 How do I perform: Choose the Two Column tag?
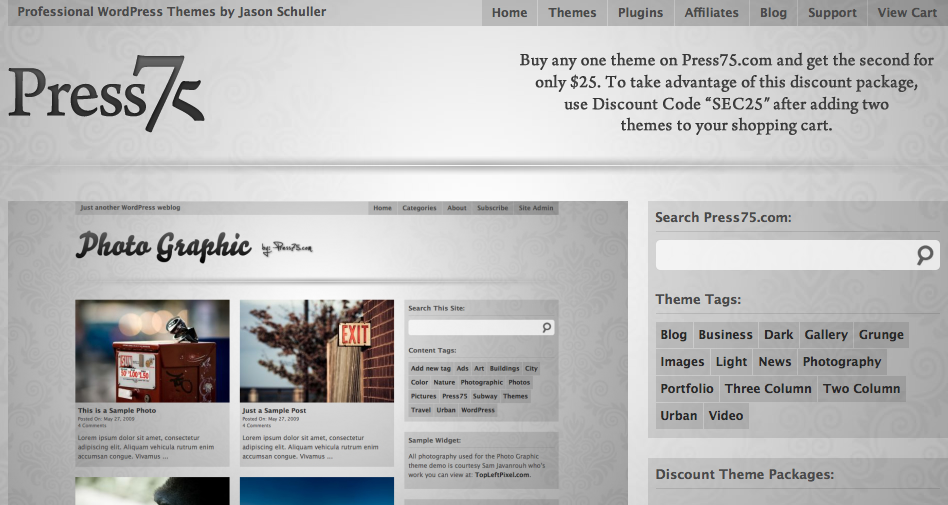pyautogui.click(x=862, y=389)
